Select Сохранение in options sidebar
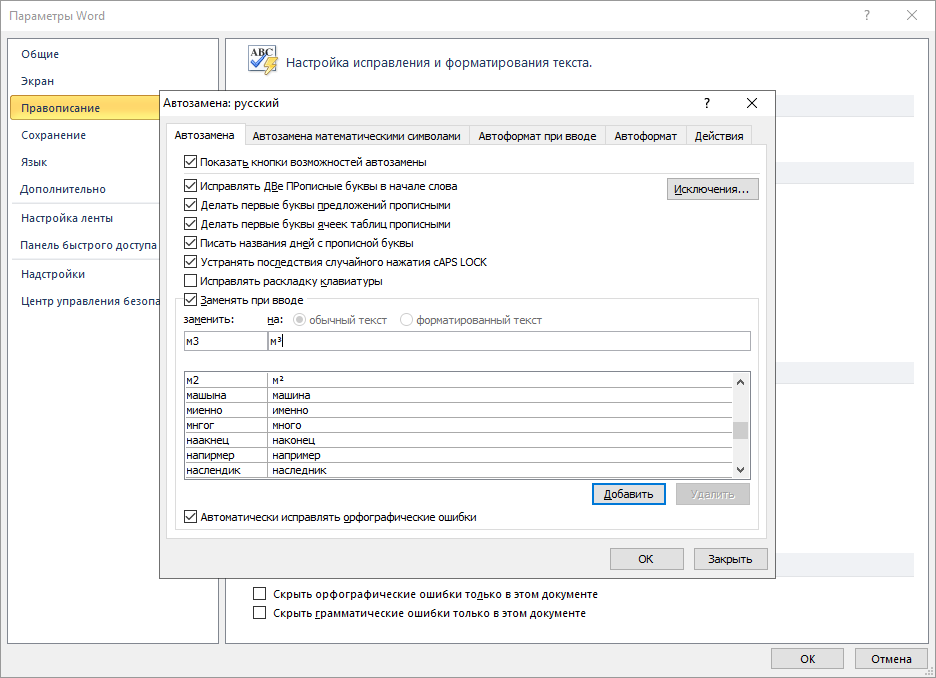Screen dimensions: 936x678 [x=54, y=135]
